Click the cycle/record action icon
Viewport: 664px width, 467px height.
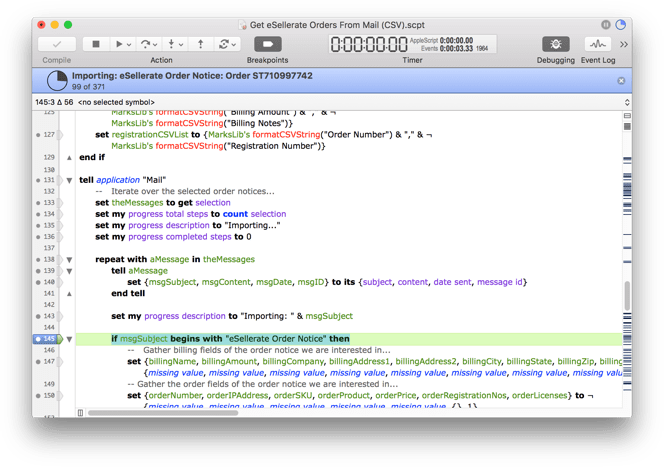point(224,44)
